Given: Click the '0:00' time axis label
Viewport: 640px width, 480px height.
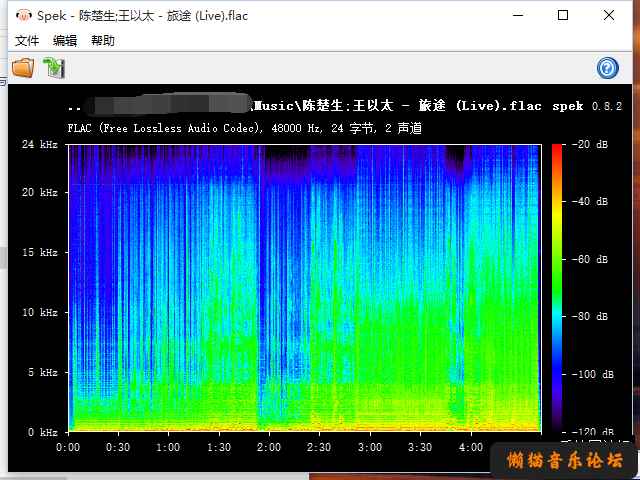Looking at the screenshot, I should click(68, 447).
